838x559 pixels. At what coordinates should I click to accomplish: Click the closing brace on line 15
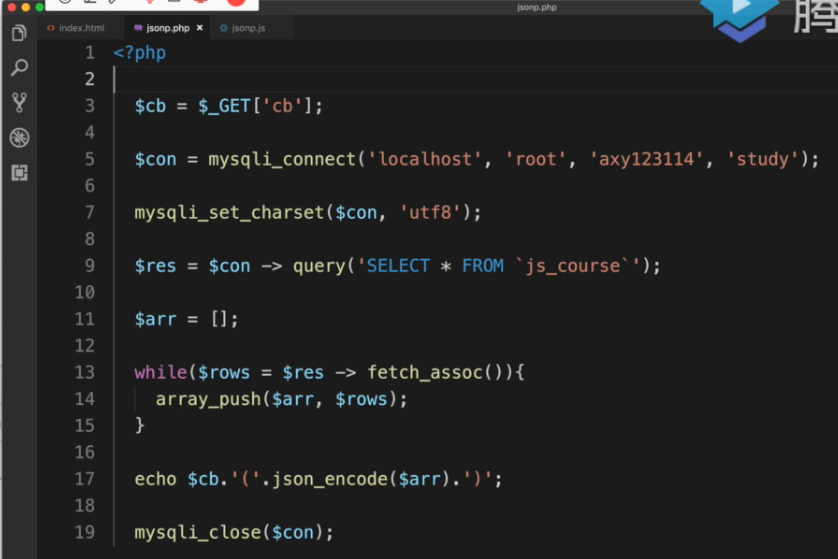click(139, 425)
